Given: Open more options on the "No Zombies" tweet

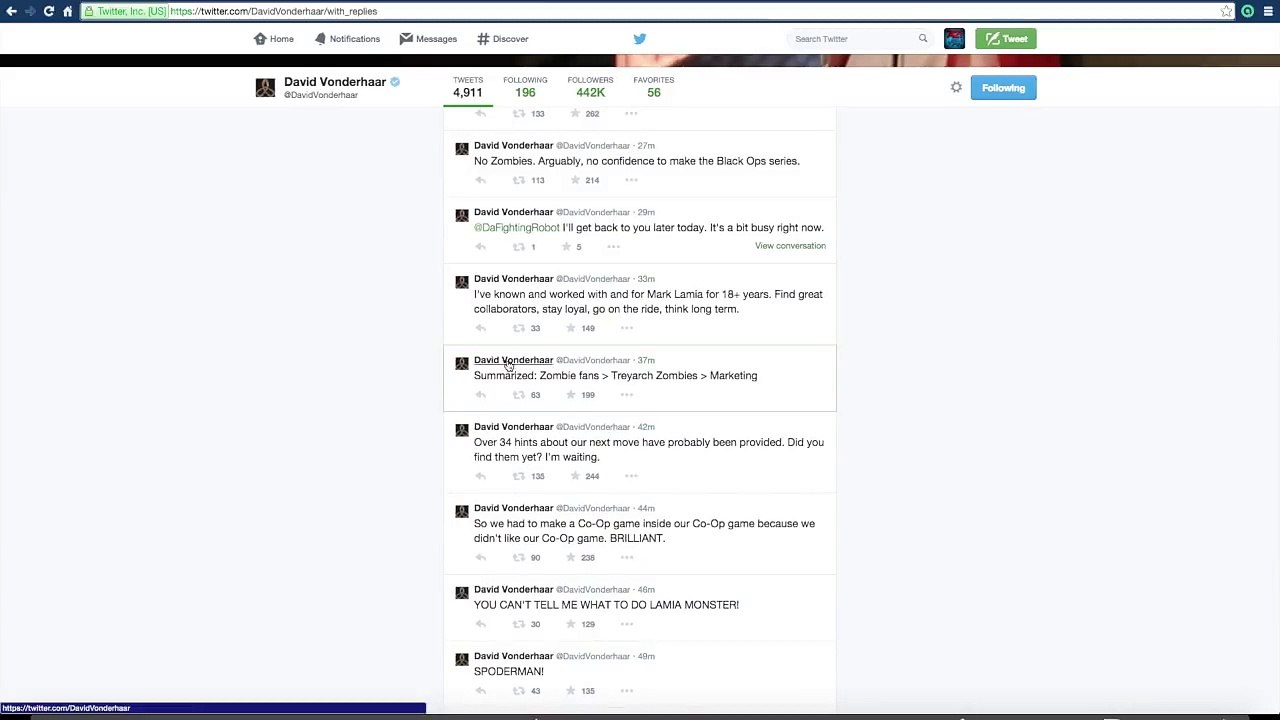Looking at the screenshot, I should coord(631,180).
